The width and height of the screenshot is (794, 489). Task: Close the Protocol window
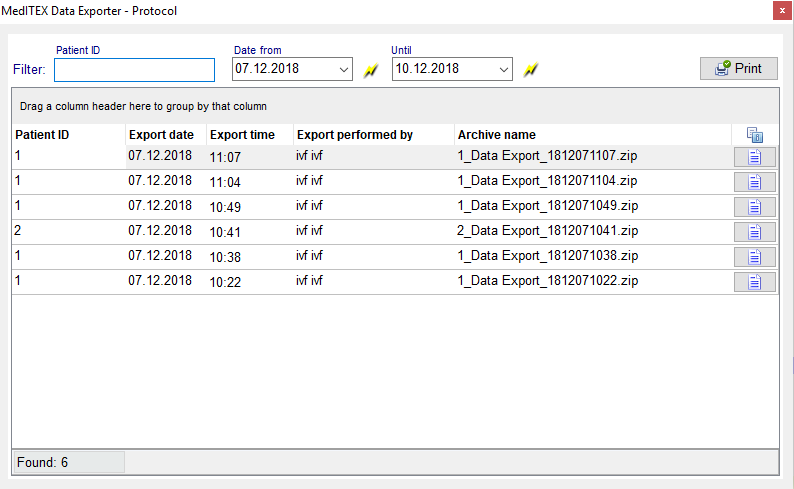[x=782, y=11]
